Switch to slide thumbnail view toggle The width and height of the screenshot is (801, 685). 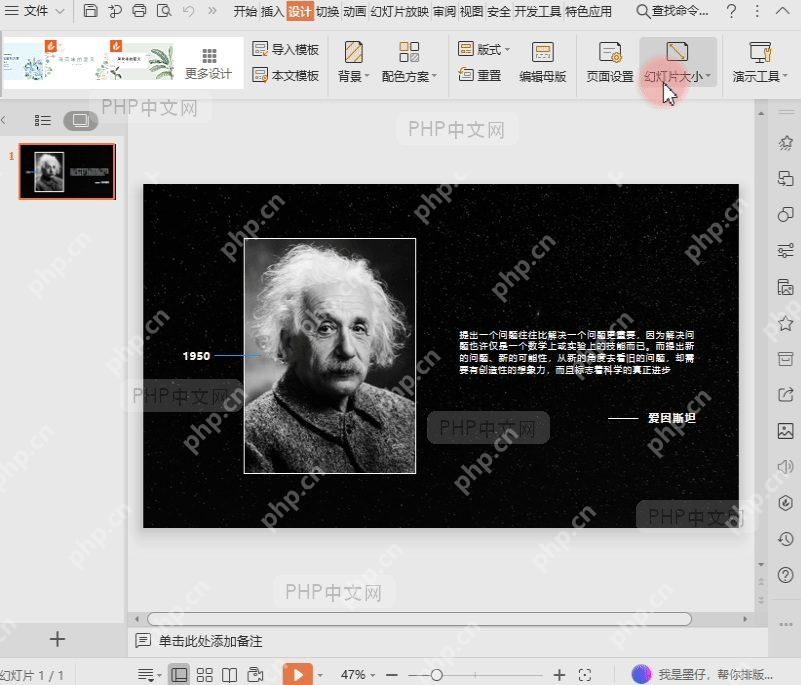81,121
